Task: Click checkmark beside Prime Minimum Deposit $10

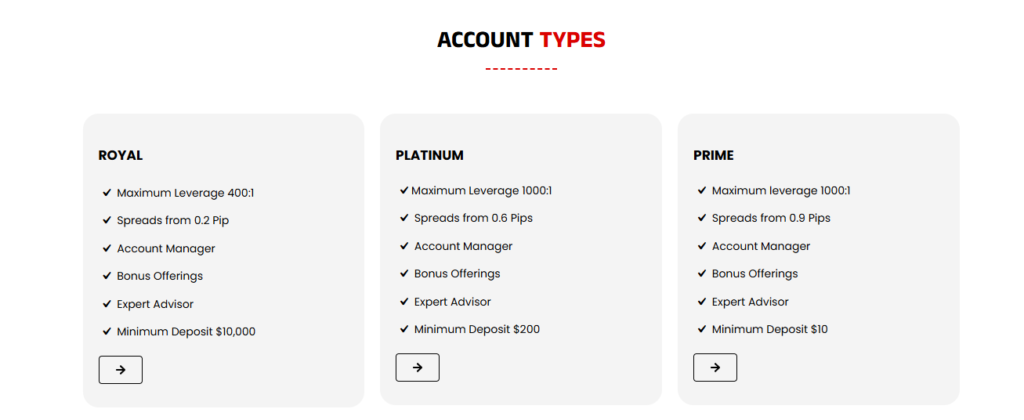Action: [702, 329]
